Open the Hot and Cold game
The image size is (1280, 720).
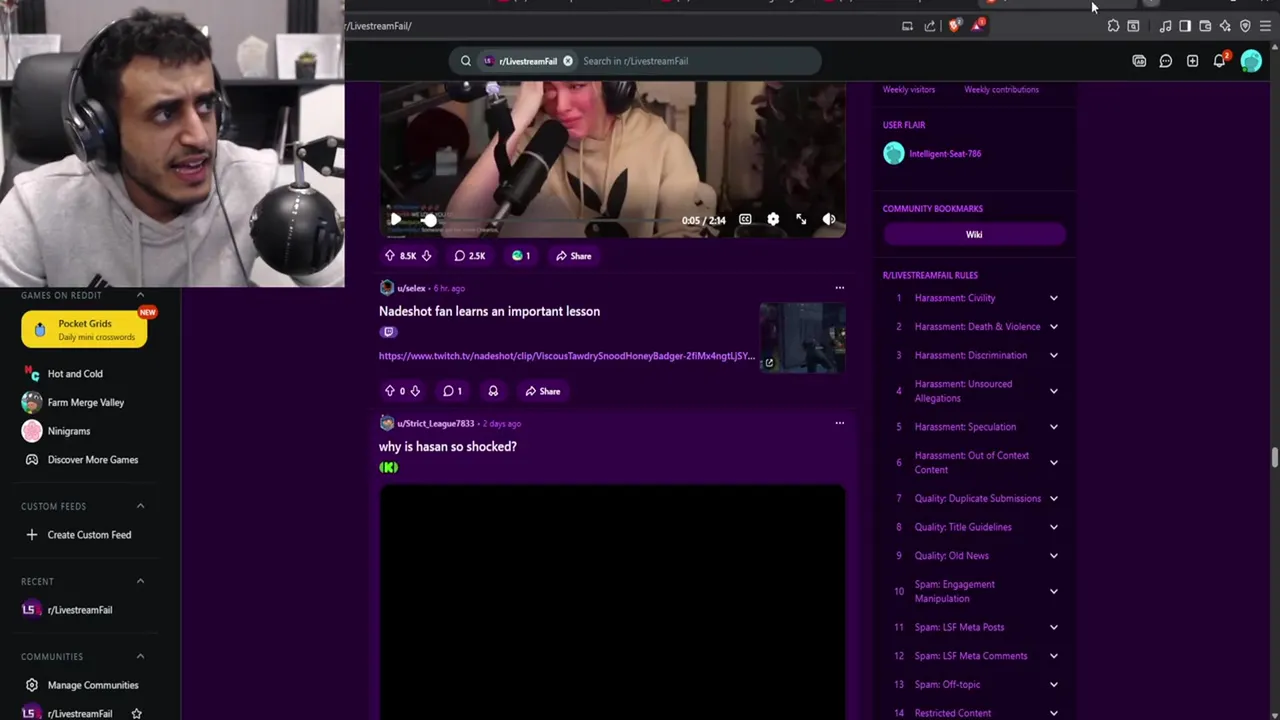(75, 374)
